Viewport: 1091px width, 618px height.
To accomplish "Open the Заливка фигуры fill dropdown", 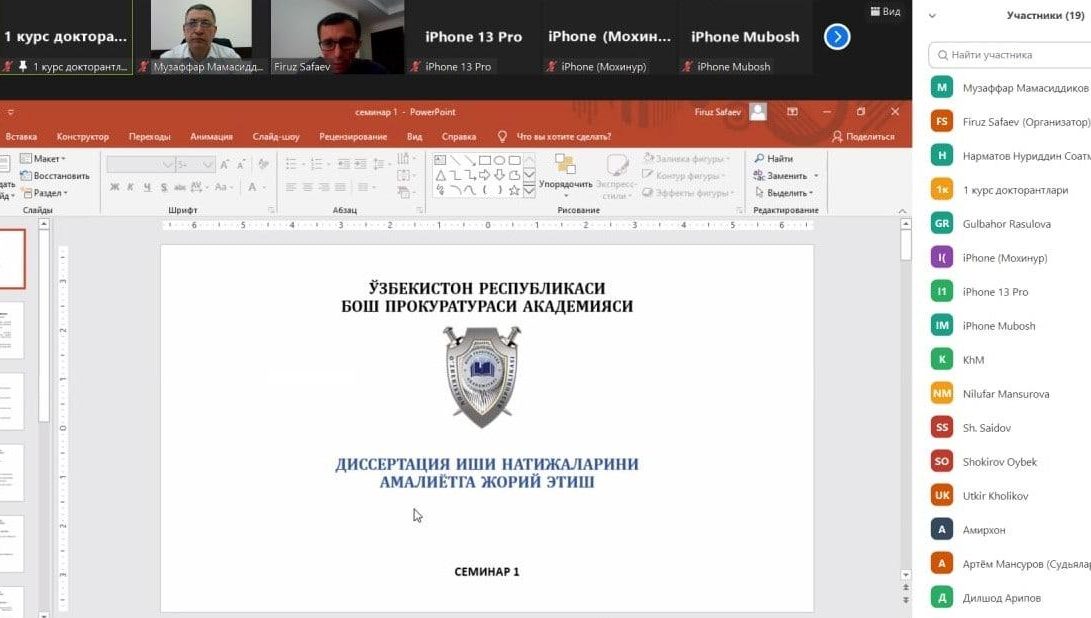I will tap(686, 159).
